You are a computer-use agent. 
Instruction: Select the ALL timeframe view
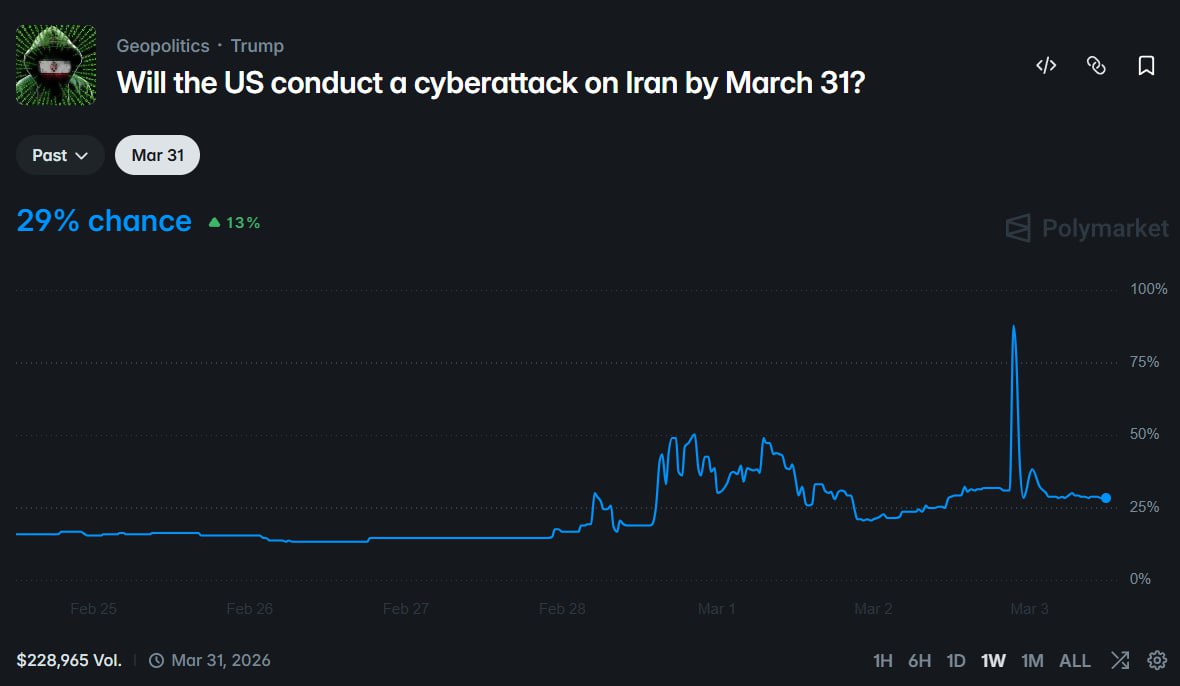[1075, 660]
